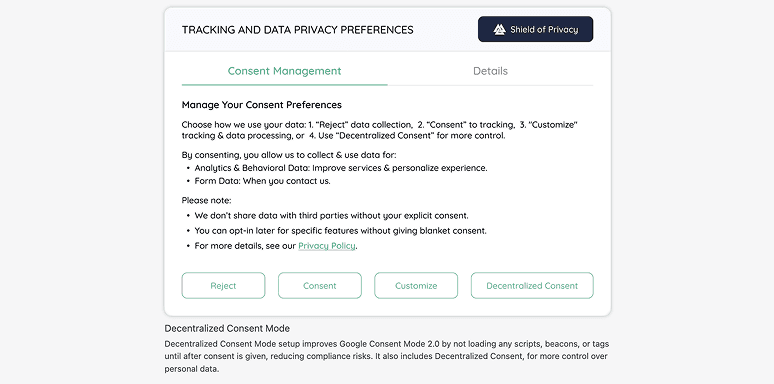
Task: Click the 'Form Data: When you contact us' bullet
Action: [262, 181]
